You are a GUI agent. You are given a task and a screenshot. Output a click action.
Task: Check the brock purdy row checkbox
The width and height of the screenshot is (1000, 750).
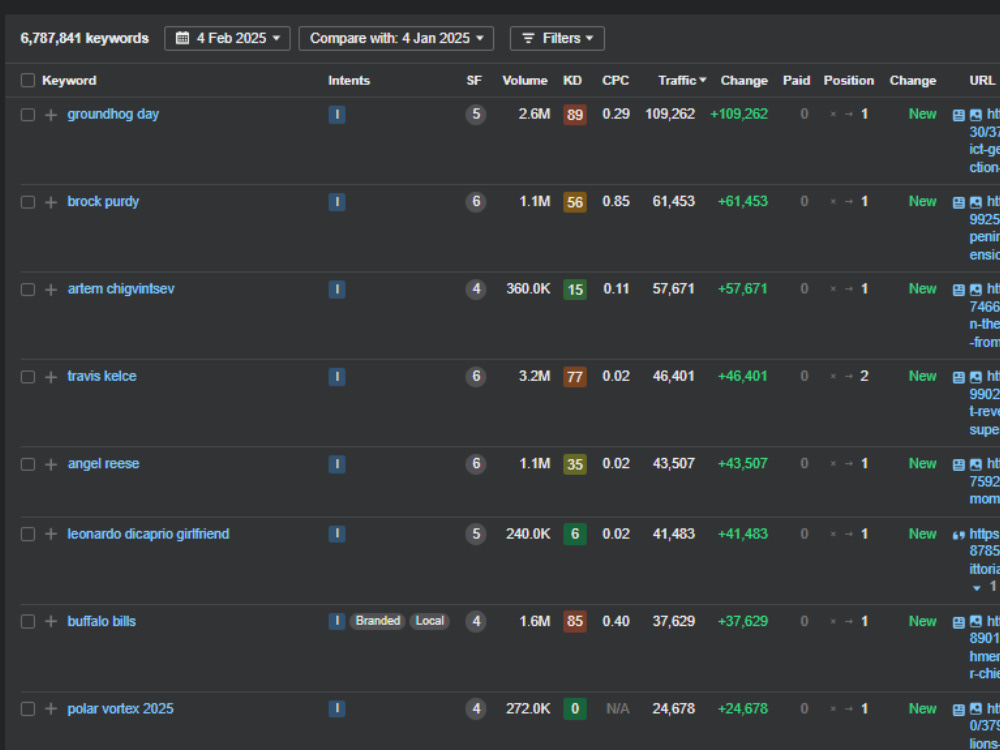(x=27, y=202)
